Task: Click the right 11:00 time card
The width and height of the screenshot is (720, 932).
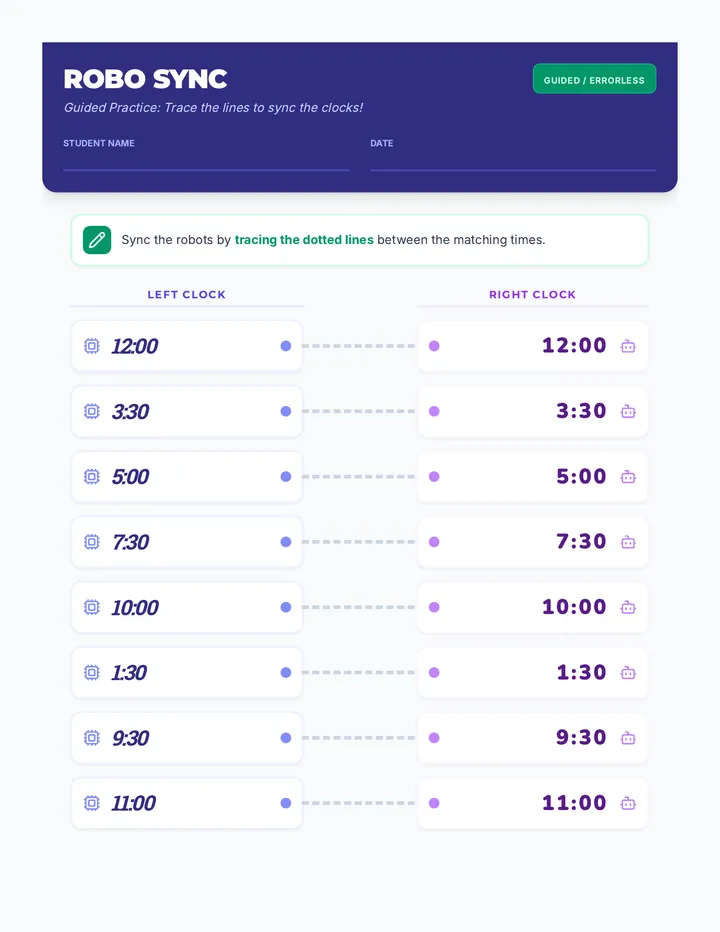Action: 533,804
